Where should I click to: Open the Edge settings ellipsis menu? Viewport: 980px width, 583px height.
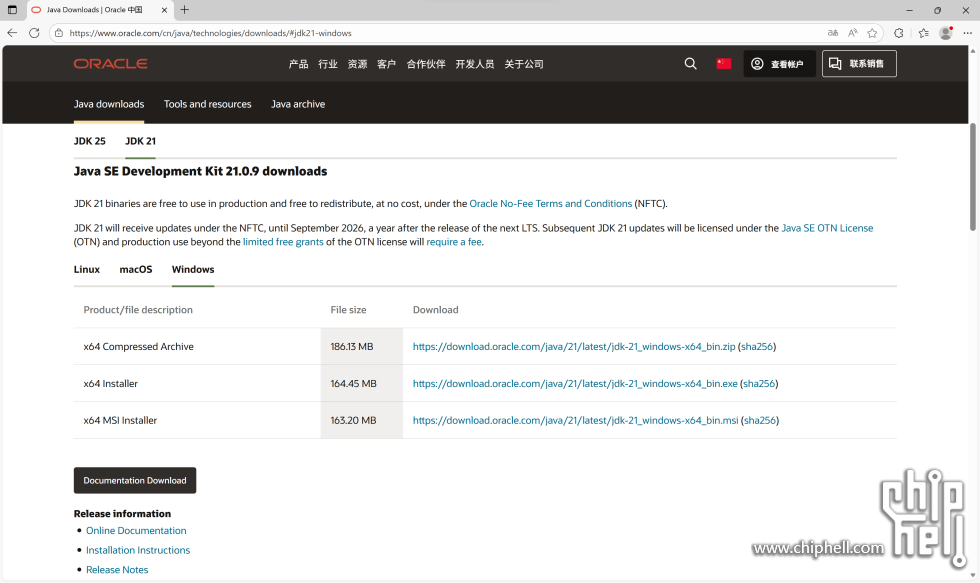pyautogui.click(x=966, y=33)
